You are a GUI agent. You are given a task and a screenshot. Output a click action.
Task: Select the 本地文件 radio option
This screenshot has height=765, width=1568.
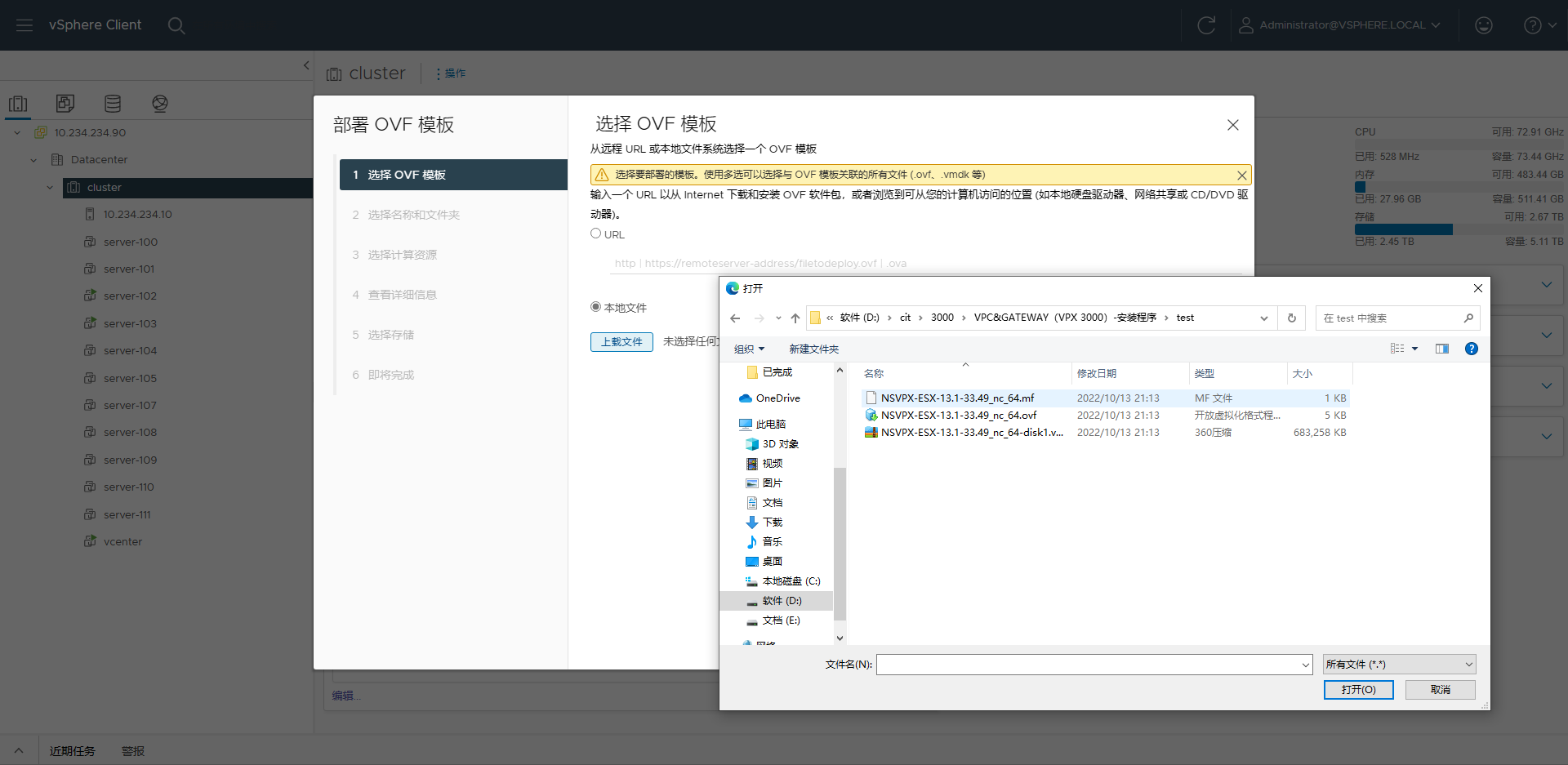tap(595, 307)
